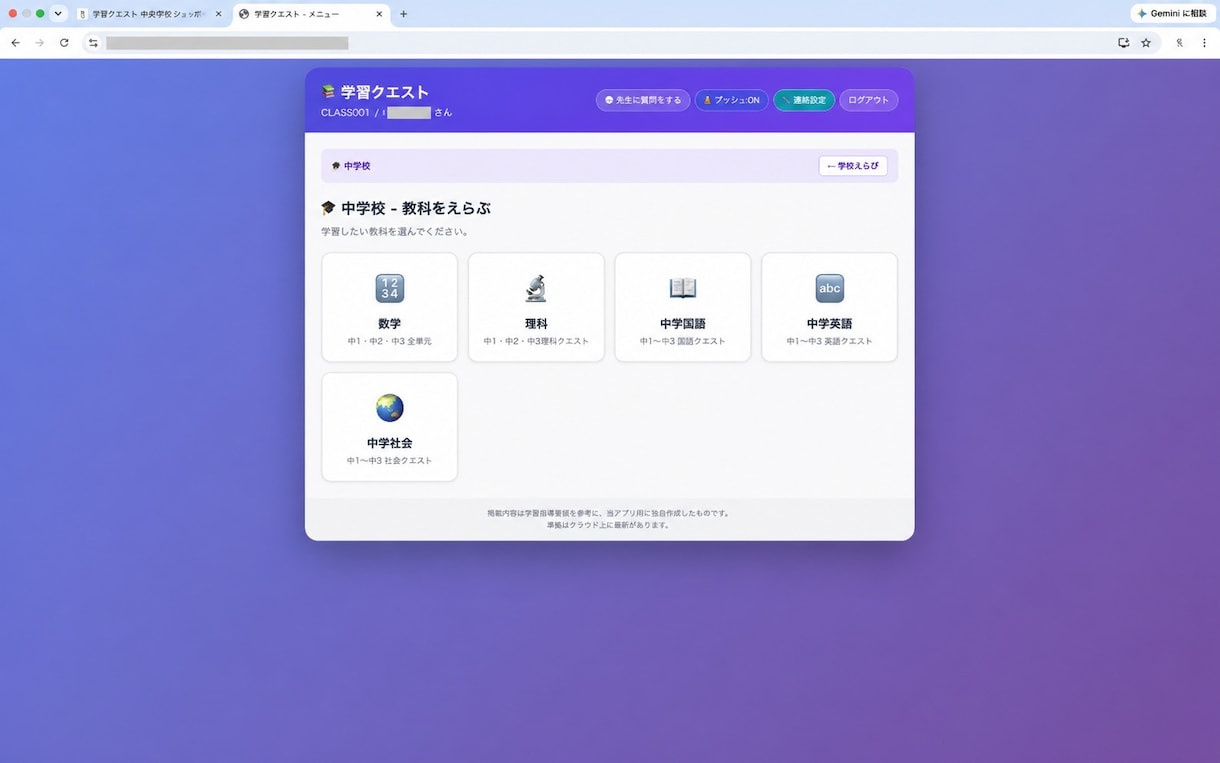Close the 学習クエスト - メニュー tab
1220x763 pixels.
pos(380,14)
